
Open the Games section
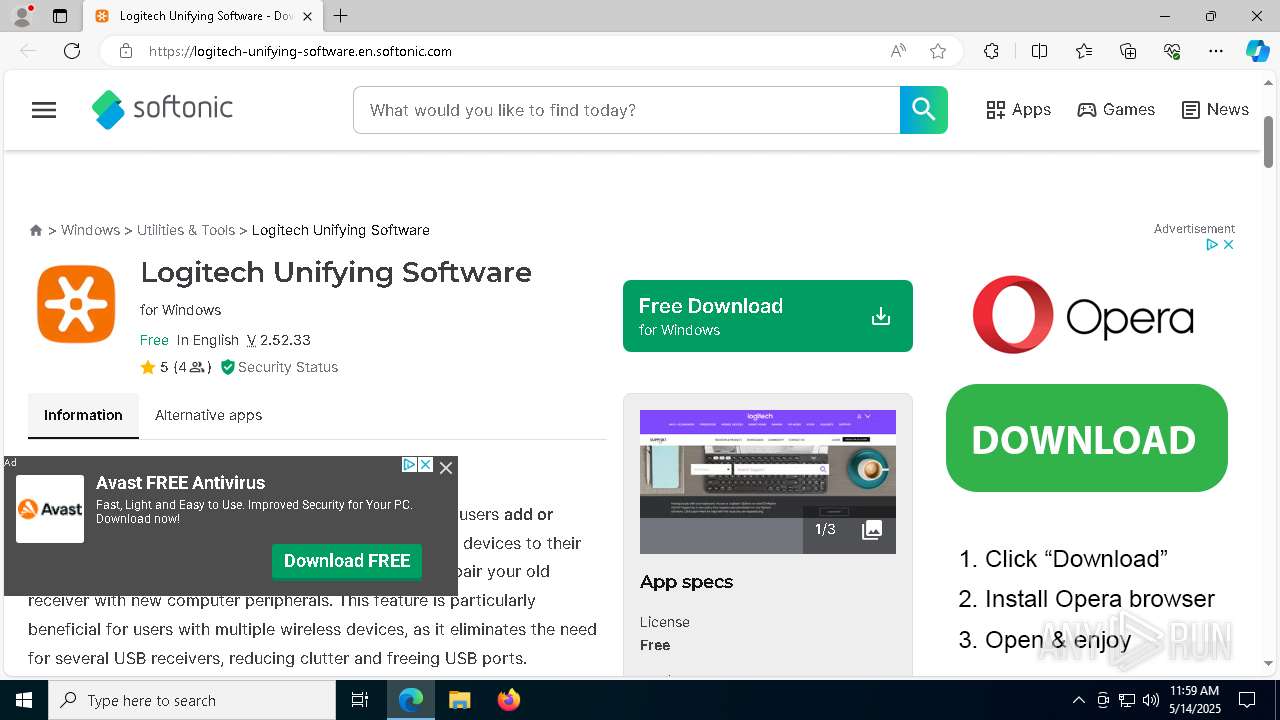click(x=1116, y=110)
